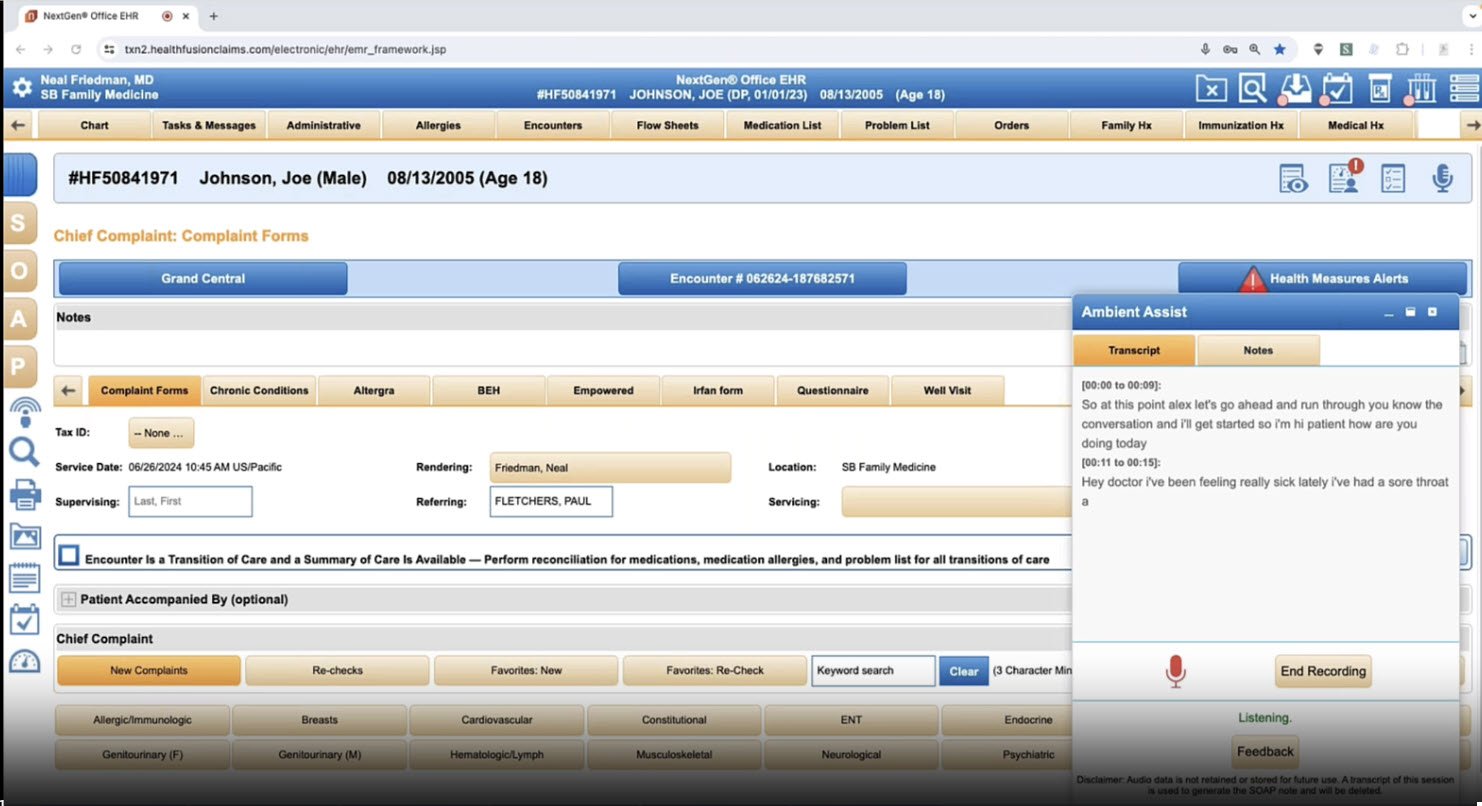This screenshot has width=1482, height=806.
Task: Check the Transition of Care checkbox
Action: (x=68, y=557)
